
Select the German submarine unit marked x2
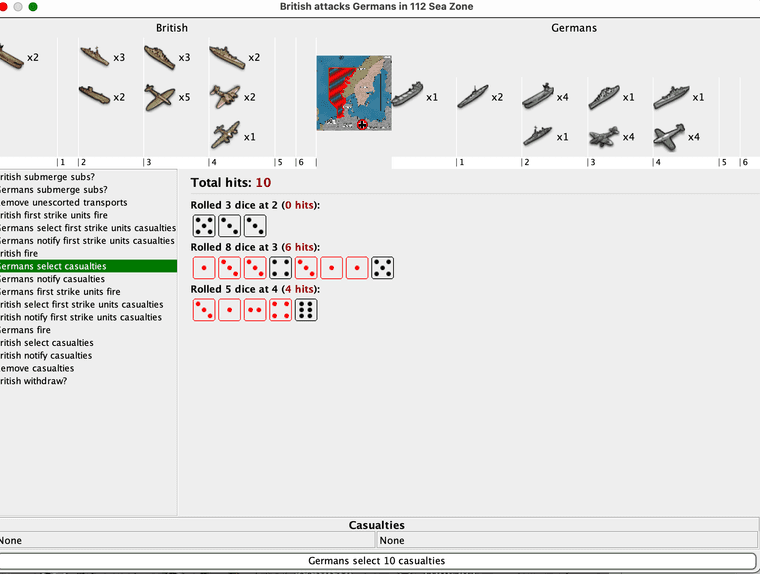[473, 97]
